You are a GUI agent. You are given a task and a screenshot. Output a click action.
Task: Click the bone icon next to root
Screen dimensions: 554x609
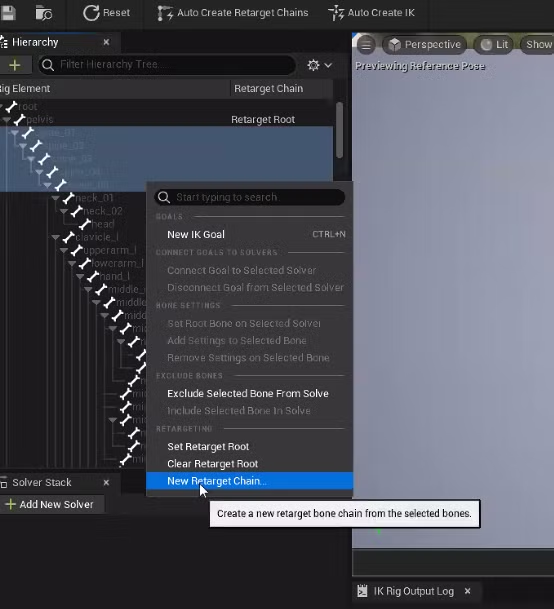click(12, 106)
